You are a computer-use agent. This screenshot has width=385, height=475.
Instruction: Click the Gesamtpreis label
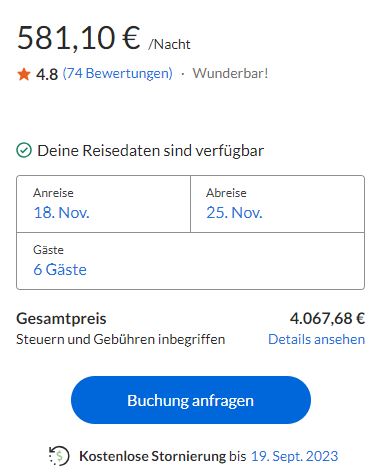(61, 319)
